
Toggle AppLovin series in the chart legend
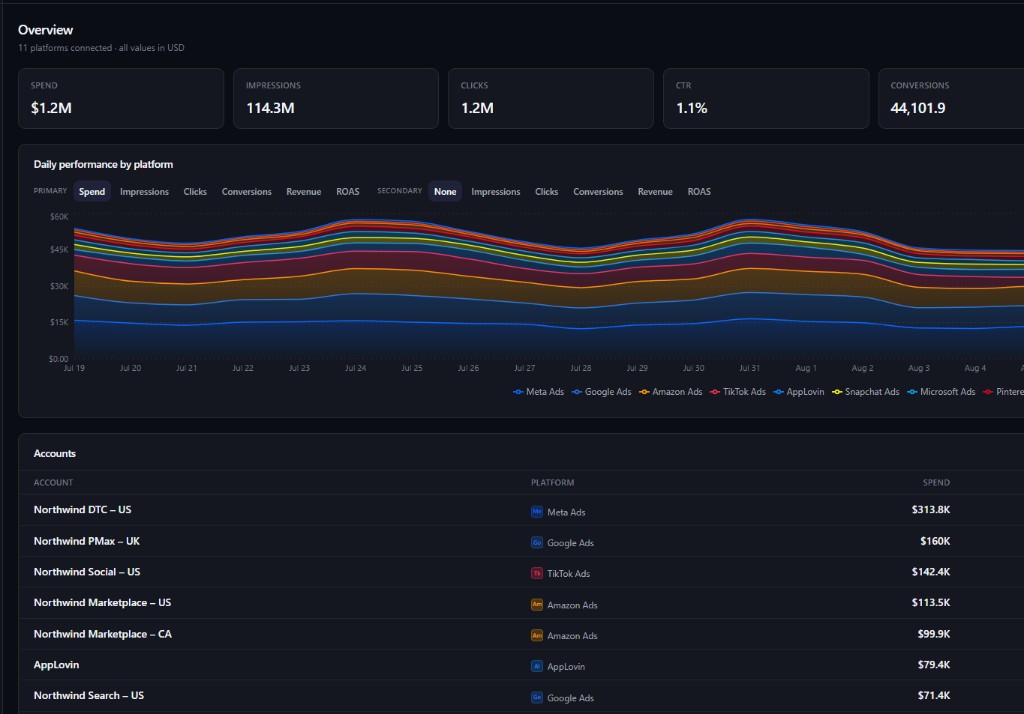799,392
